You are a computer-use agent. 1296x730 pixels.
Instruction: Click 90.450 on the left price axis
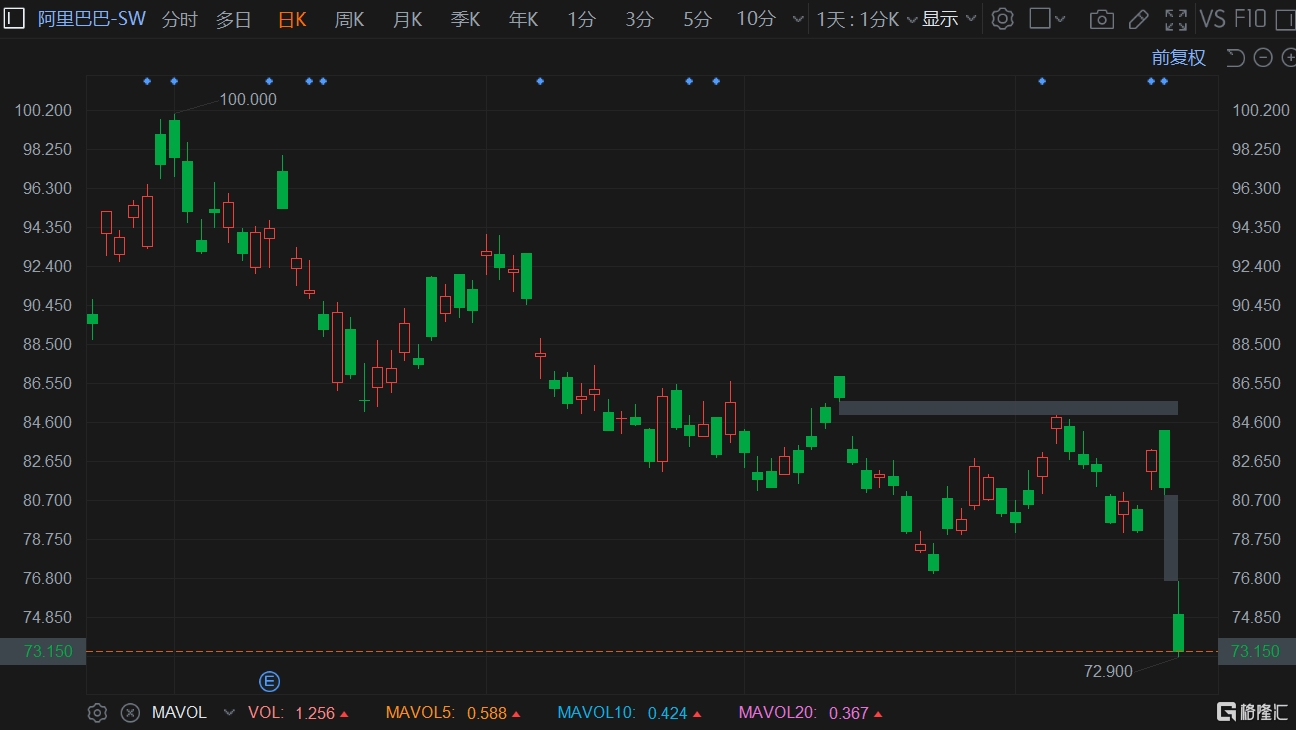pos(48,305)
